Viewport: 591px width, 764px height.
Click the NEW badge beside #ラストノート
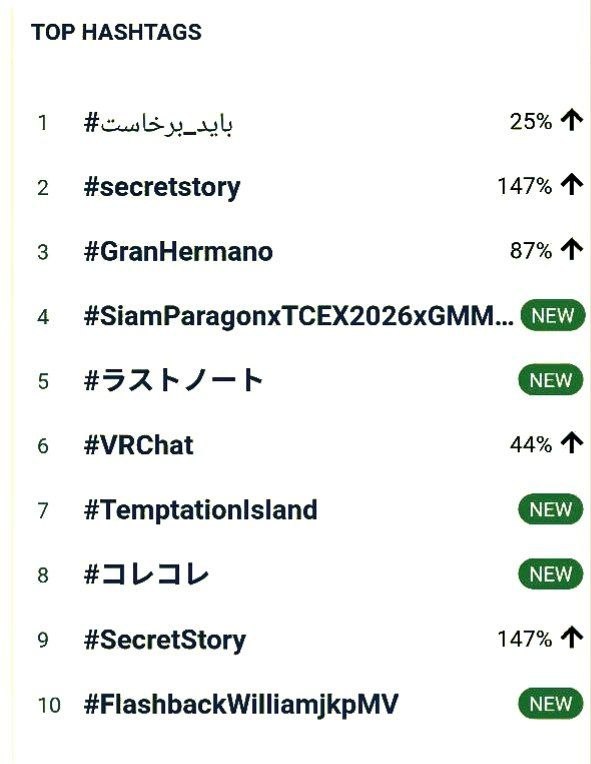[551, 380]
